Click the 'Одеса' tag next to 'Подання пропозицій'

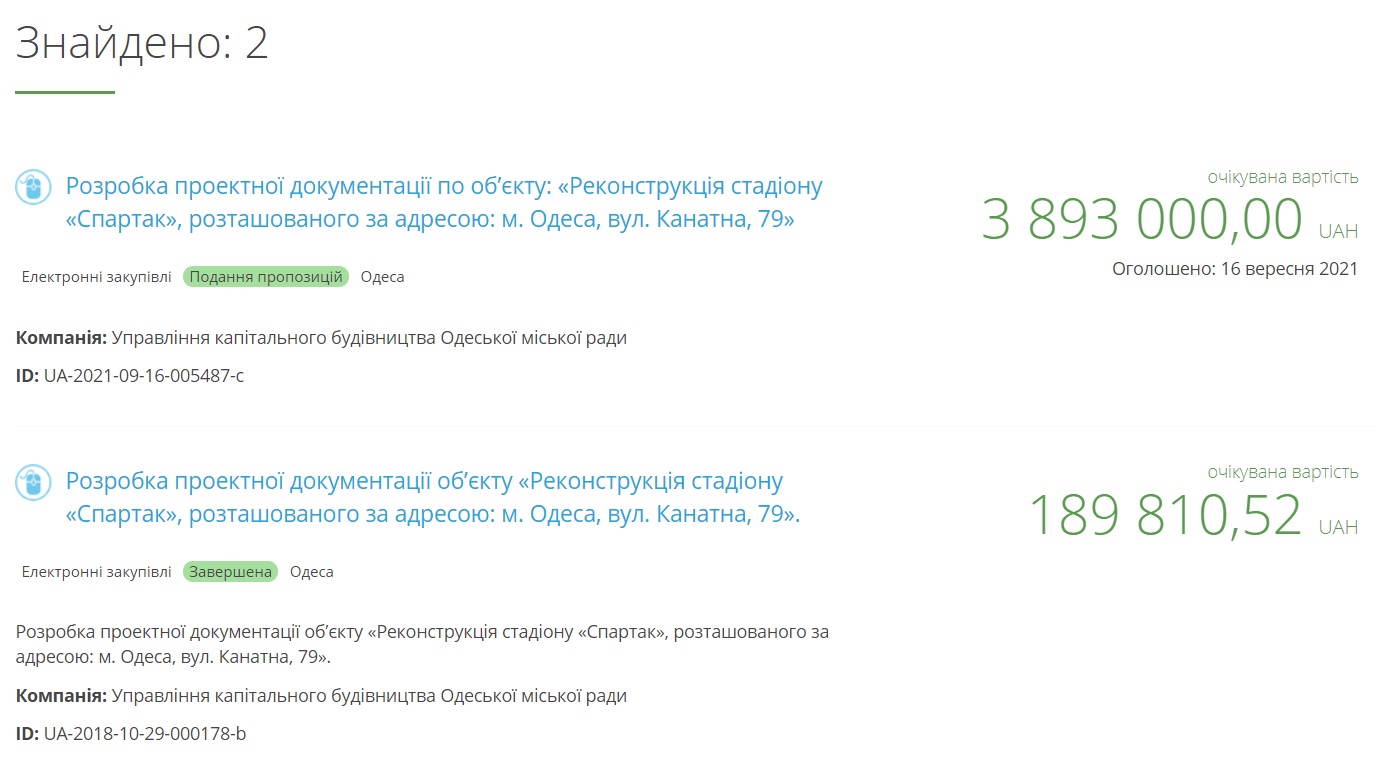382,277
